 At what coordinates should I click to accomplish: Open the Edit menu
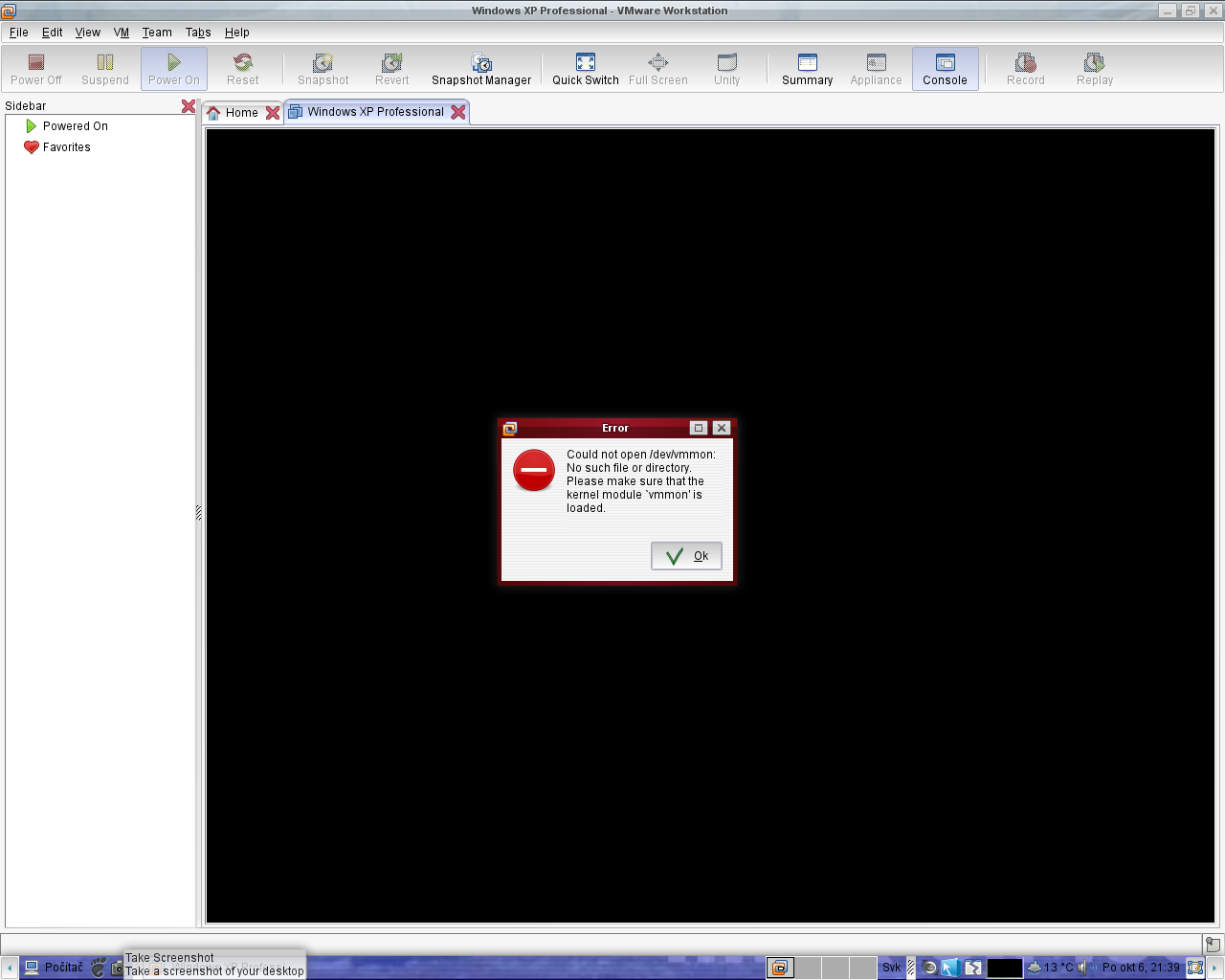pyautogui.click(x=53, y=33)
